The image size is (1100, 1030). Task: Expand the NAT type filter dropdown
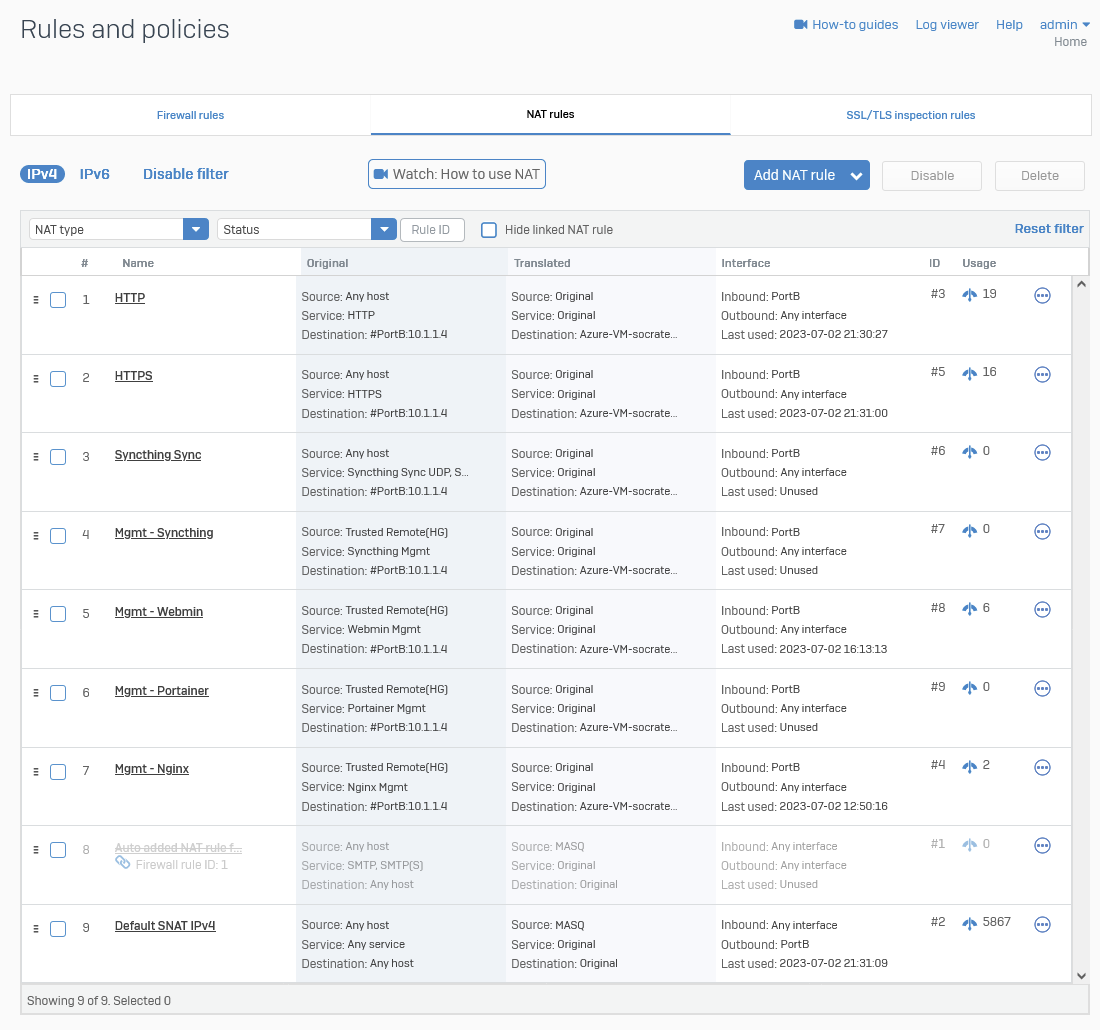coord(195,229)
